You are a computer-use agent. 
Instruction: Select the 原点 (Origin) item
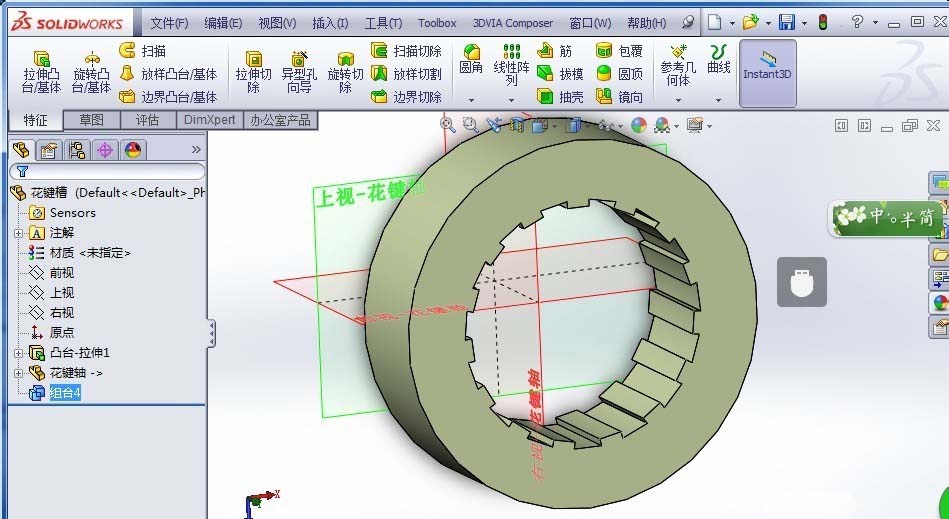point(52,333)
